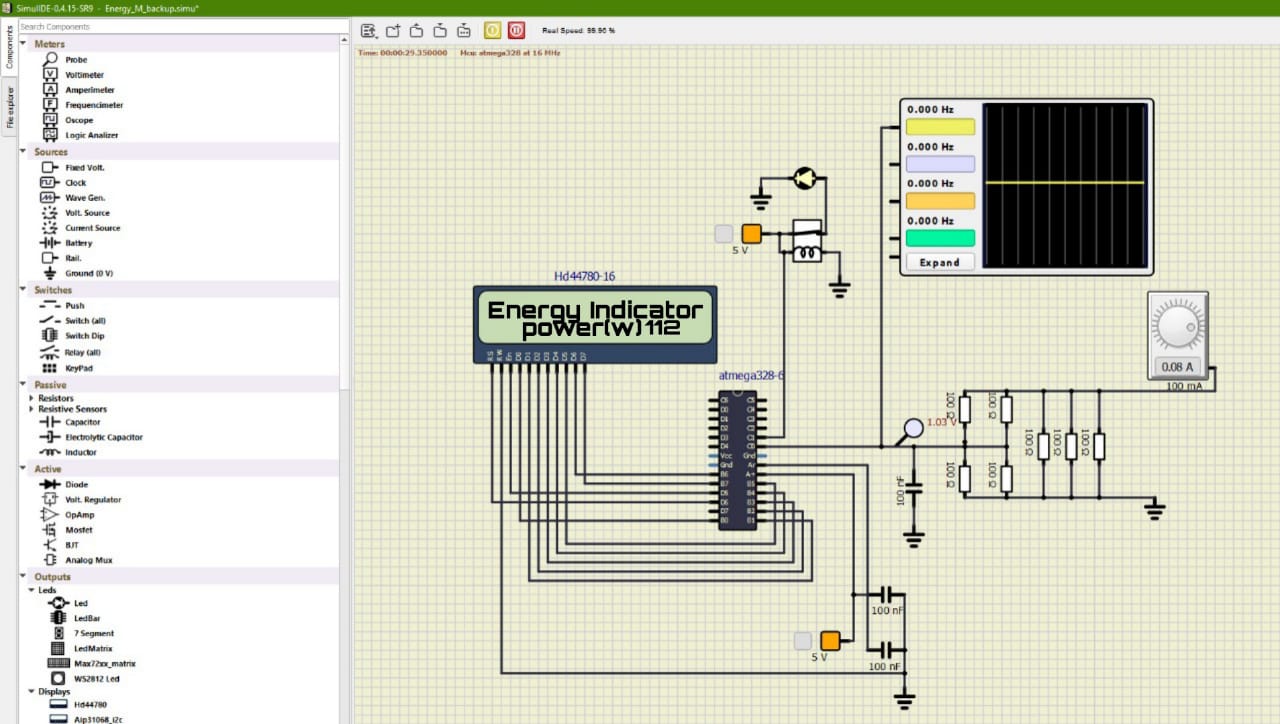Image resolution: width=1280 pixels, height=724 pixels.
Task: Pick the Oscope component from the list
Action: click(68, 120)
